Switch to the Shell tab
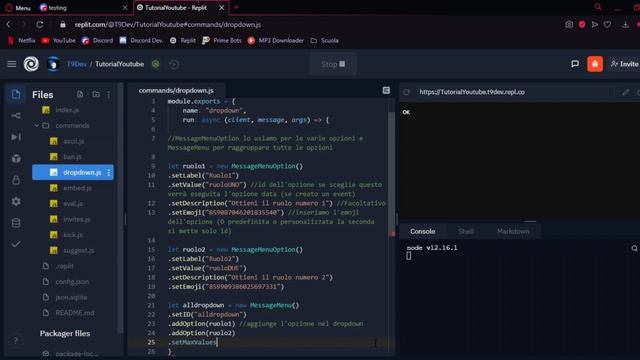Image resolution: width=640 pixels, height=360 pixels. pos(466,231)
